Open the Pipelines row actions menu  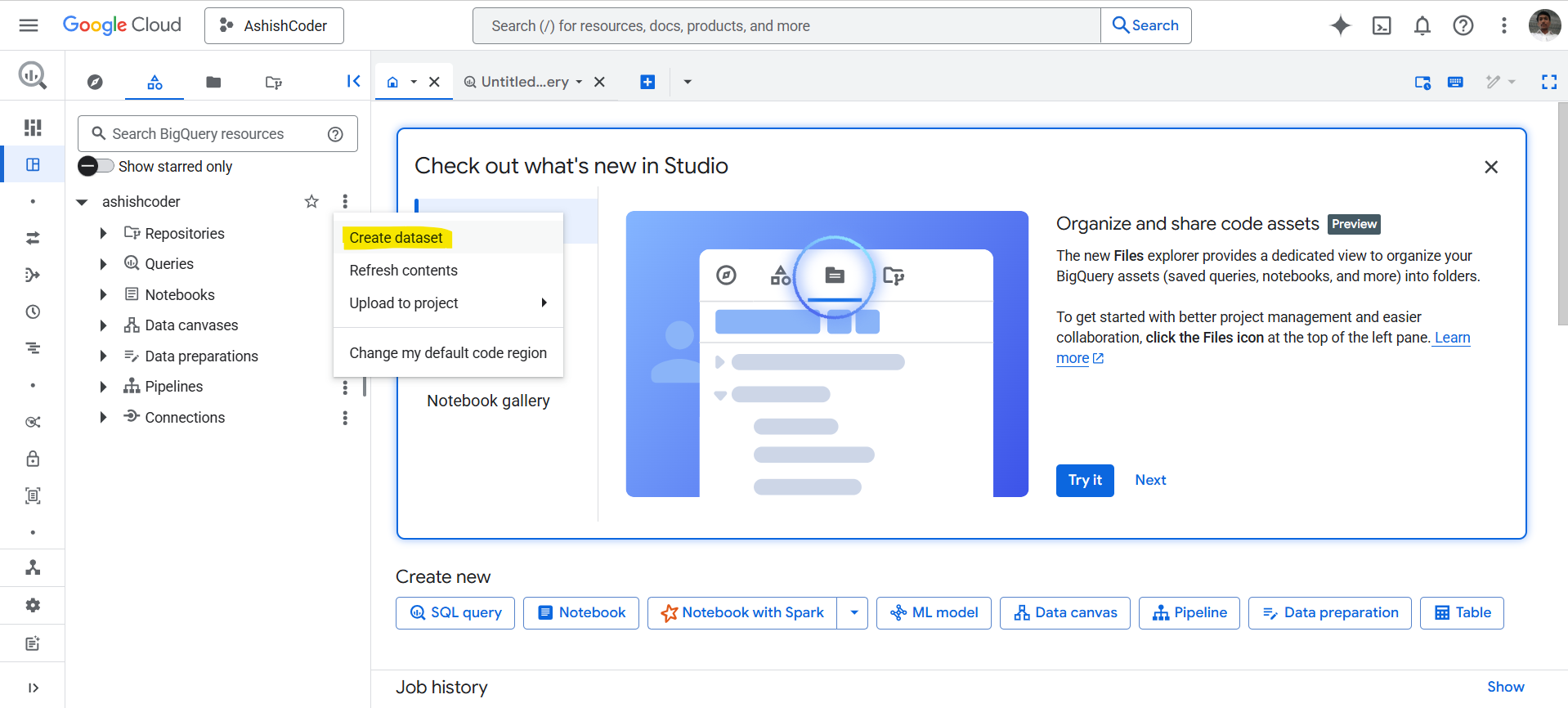pos(345,387)
